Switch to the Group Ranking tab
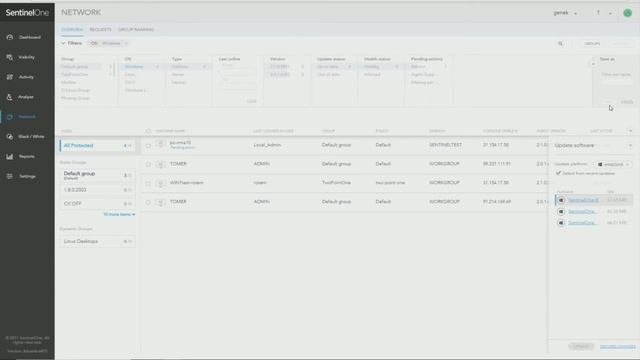Screen dimensions: 640x360 136,30
